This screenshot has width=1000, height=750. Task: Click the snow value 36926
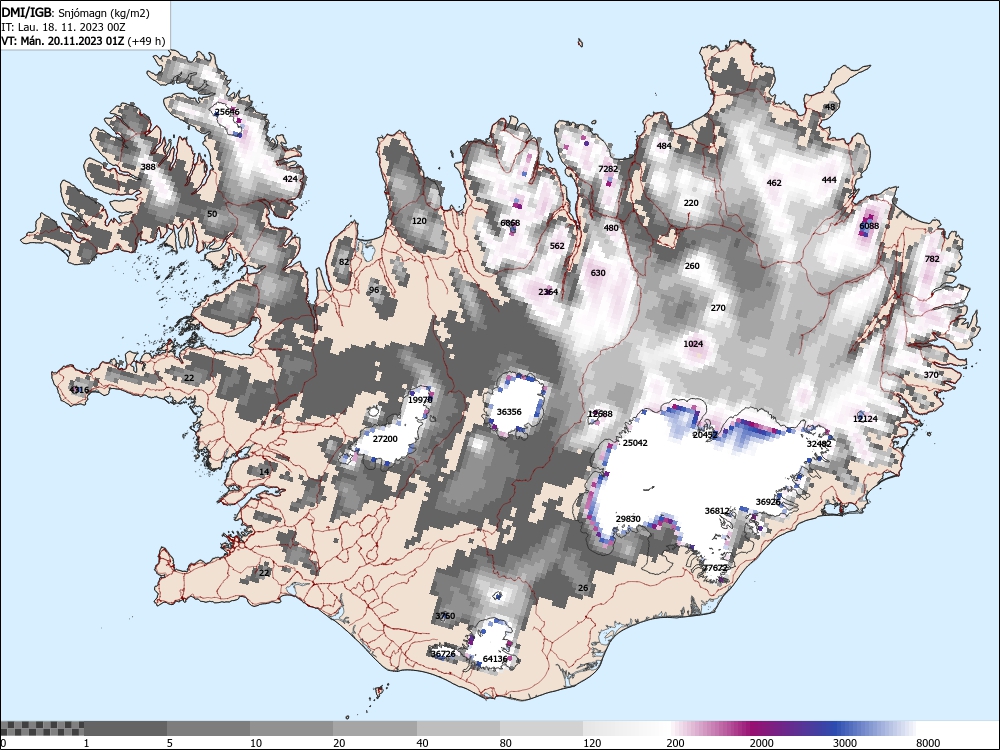coord(768,502)
